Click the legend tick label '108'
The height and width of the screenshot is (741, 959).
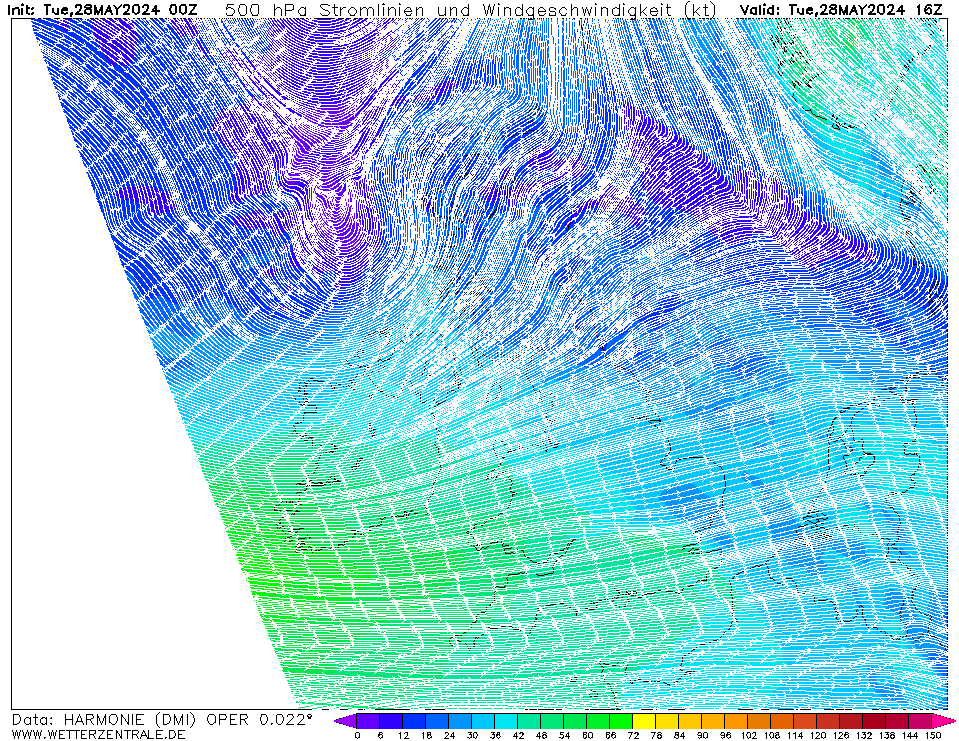tap(772, 735)
